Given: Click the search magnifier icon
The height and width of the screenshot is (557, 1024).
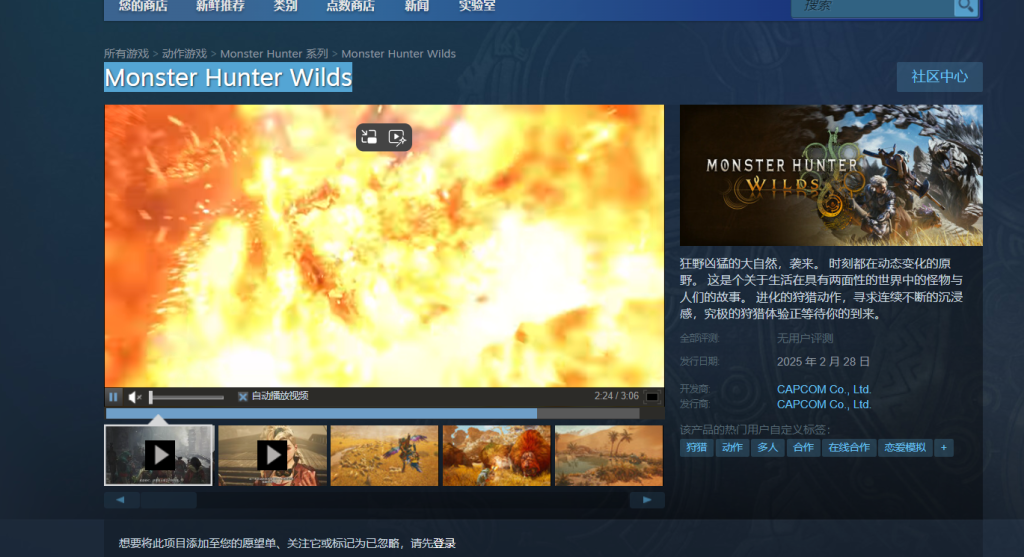Looking at the screenshot, I should pyautogui.click(x=965, y=7).
